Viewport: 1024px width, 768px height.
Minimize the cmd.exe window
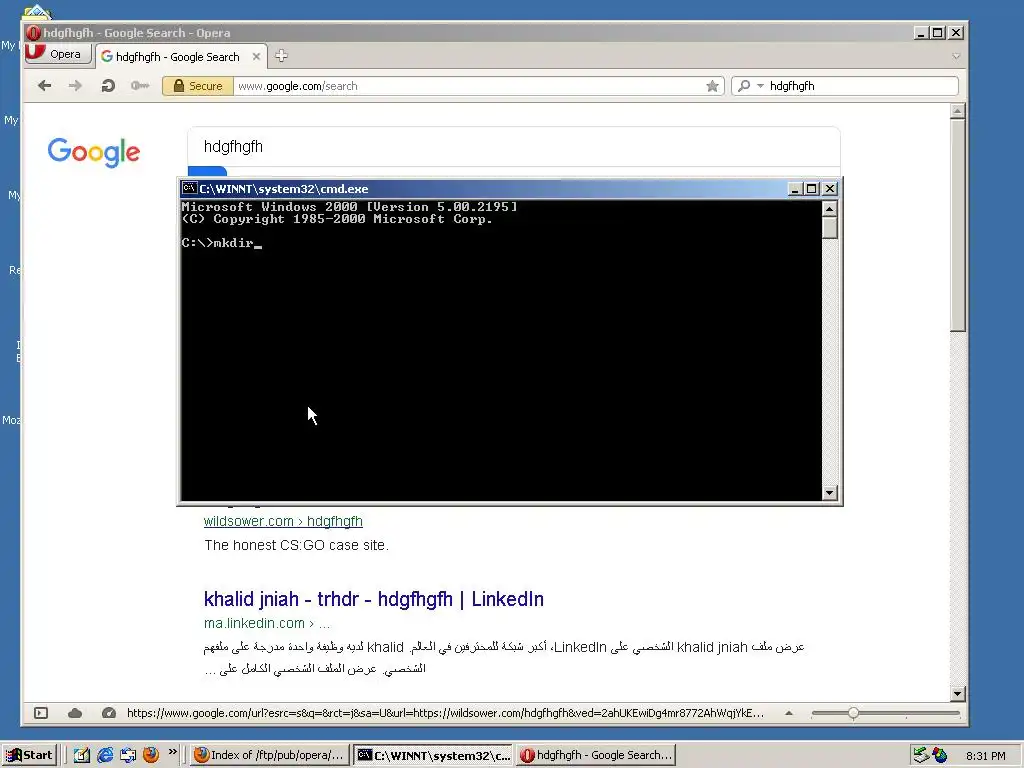[795, 189]
